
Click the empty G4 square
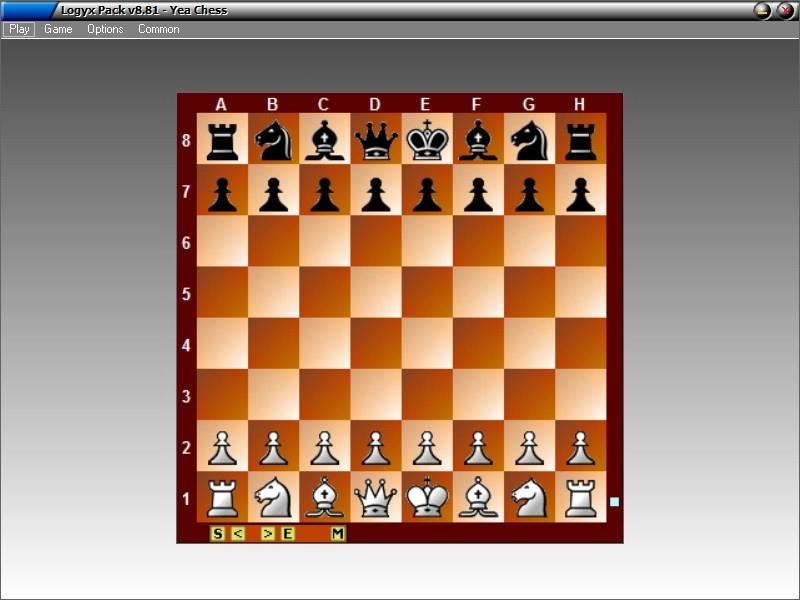click(530, 343)
